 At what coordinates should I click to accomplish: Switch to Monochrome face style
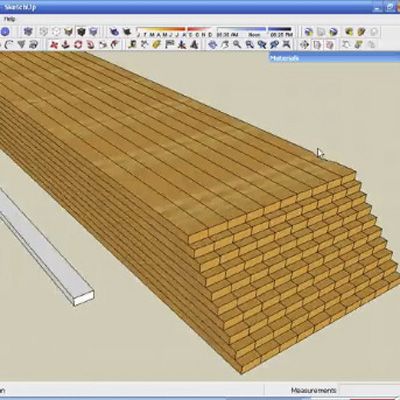pyautogui.click(x=94, y=32)
